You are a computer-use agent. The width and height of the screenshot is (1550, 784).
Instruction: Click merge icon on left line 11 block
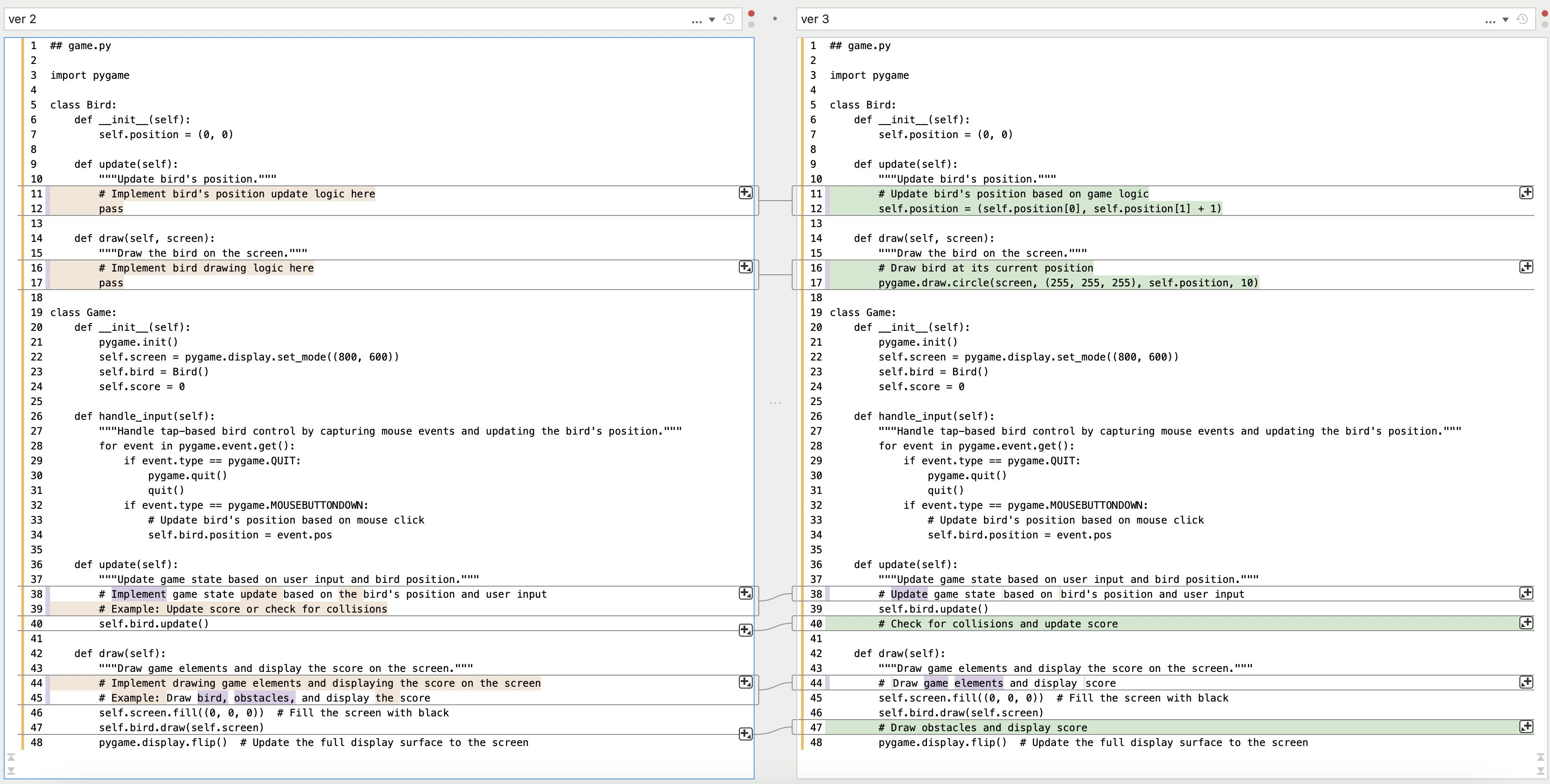click(745, 193)
